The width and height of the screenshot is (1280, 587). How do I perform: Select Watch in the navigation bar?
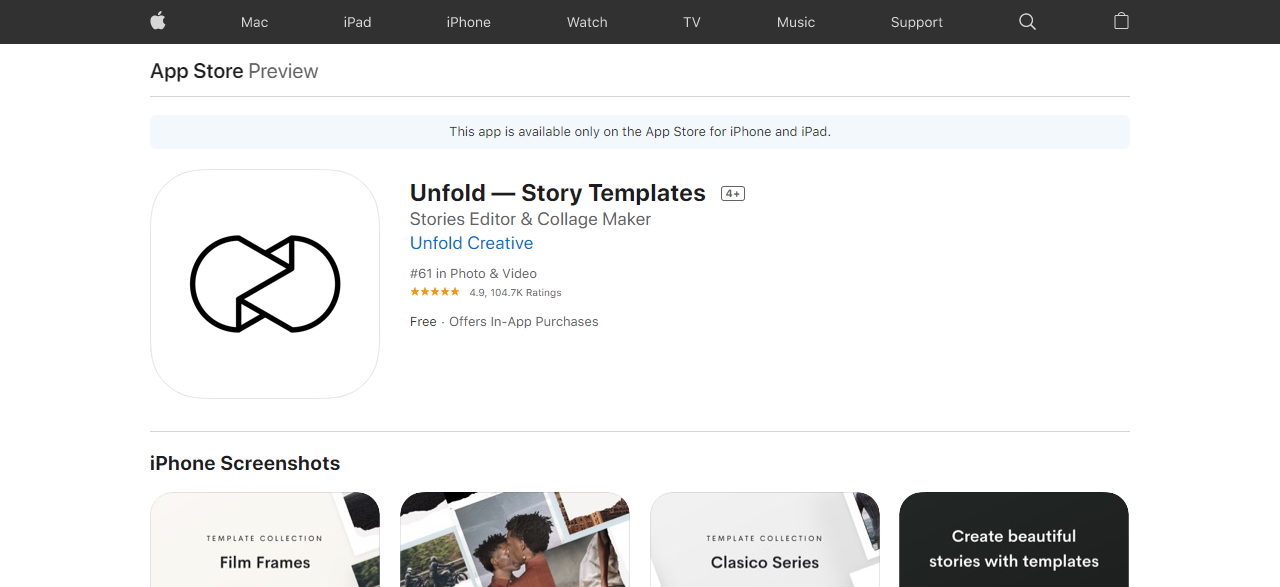click(587, 22)
